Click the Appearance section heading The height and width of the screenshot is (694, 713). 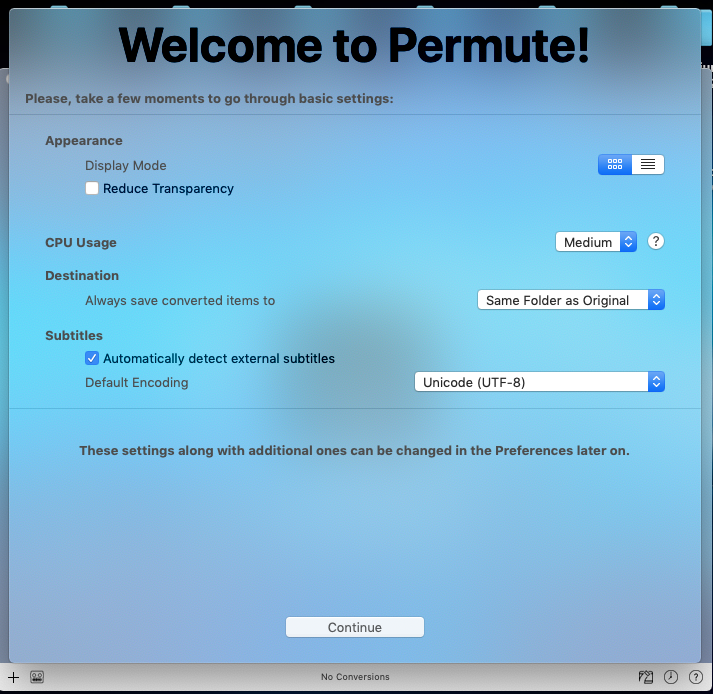(x=84, y=141)
